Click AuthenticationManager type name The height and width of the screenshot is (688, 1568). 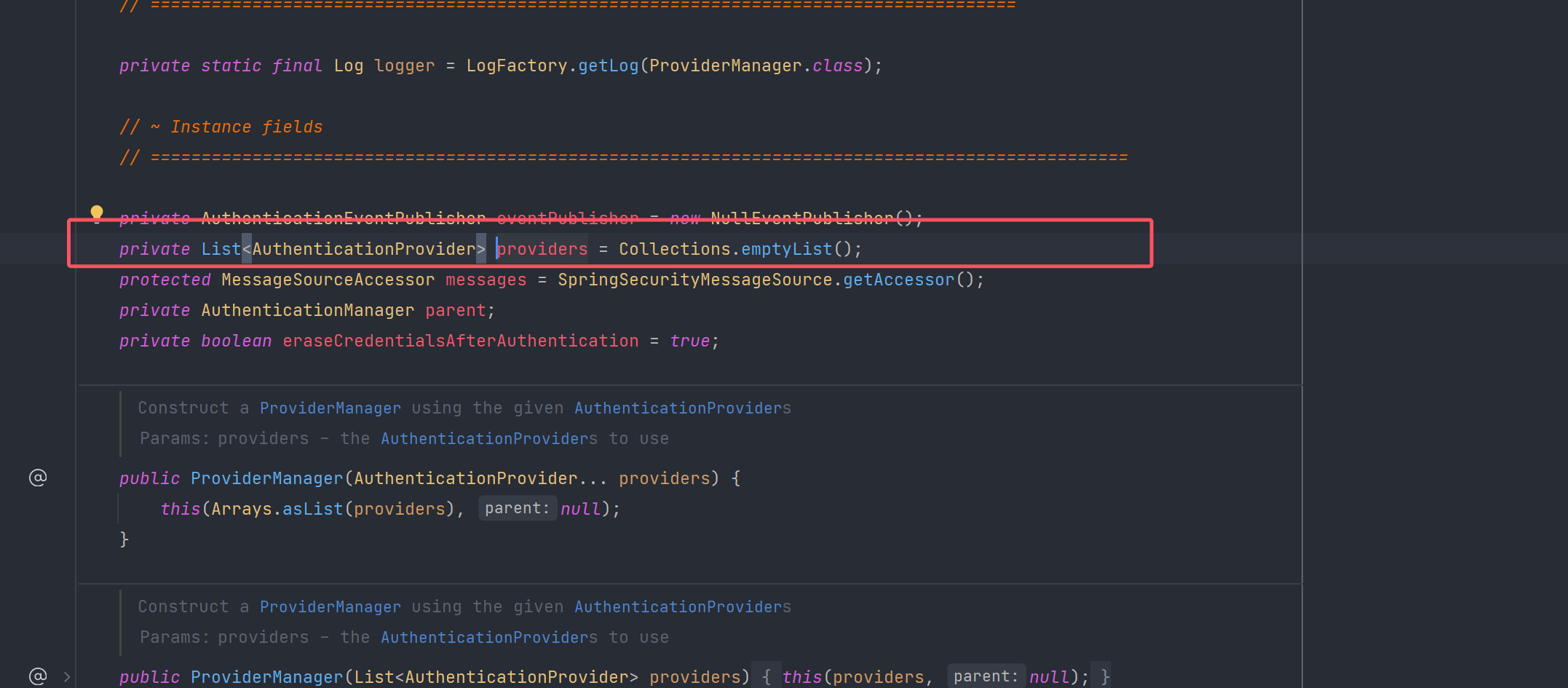coord(308,310)
